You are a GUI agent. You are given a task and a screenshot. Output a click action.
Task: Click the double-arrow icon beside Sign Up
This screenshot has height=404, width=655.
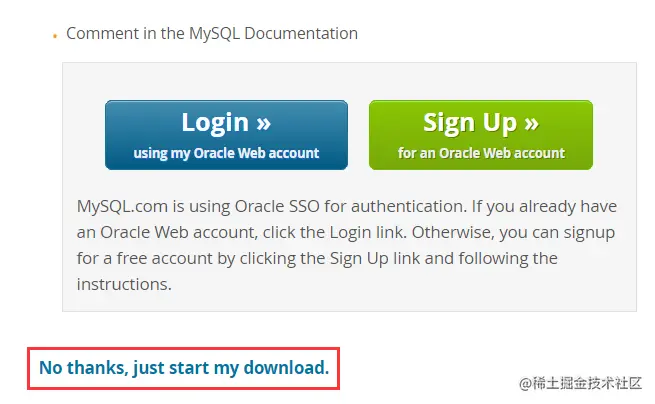[531, 124]
